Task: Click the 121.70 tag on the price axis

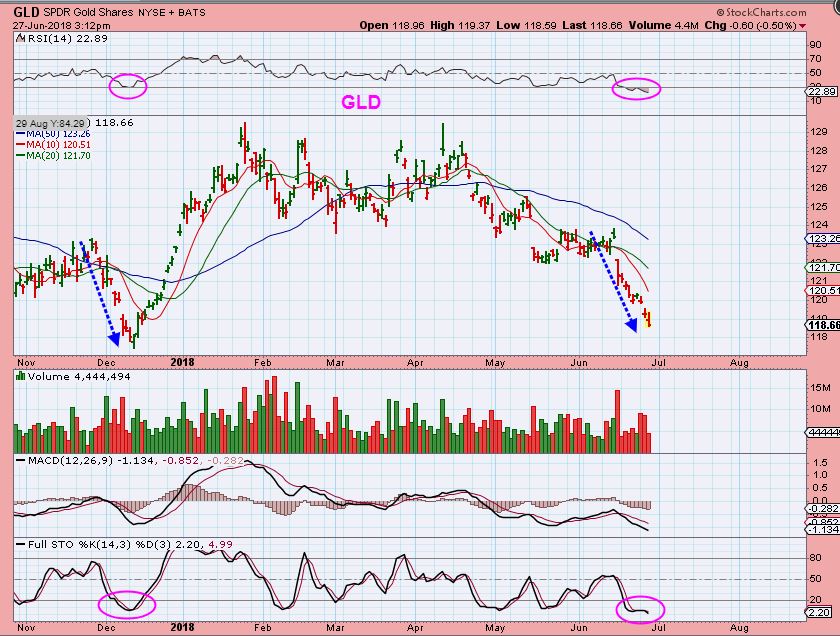Action: [x=823, y=267]
